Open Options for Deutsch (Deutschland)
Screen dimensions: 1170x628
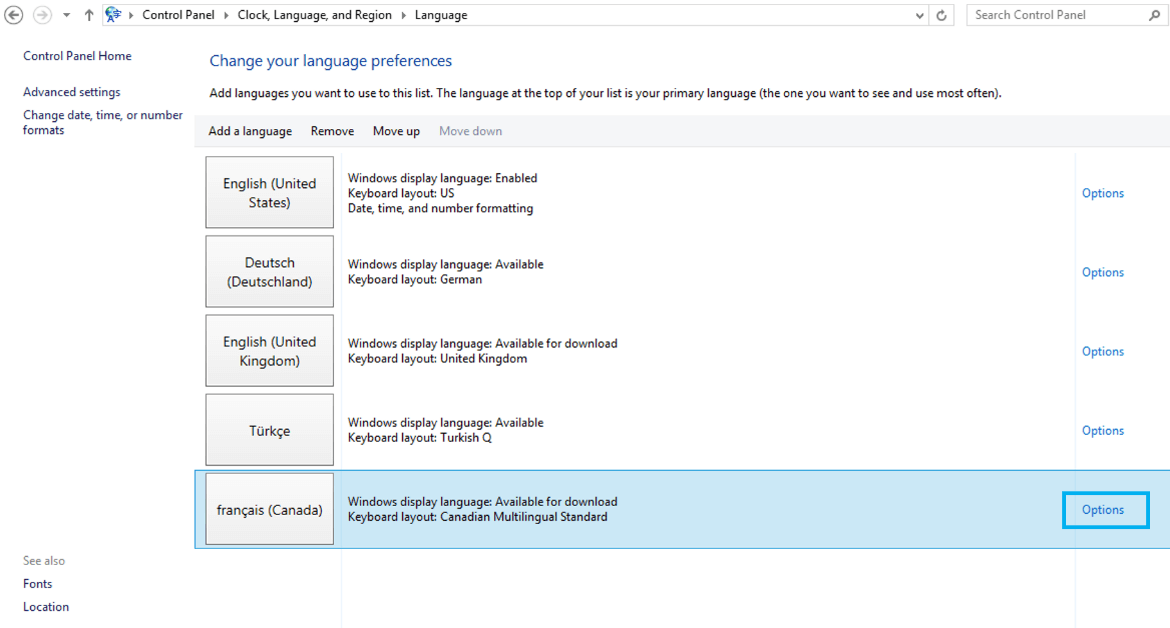coord(1103,272)
